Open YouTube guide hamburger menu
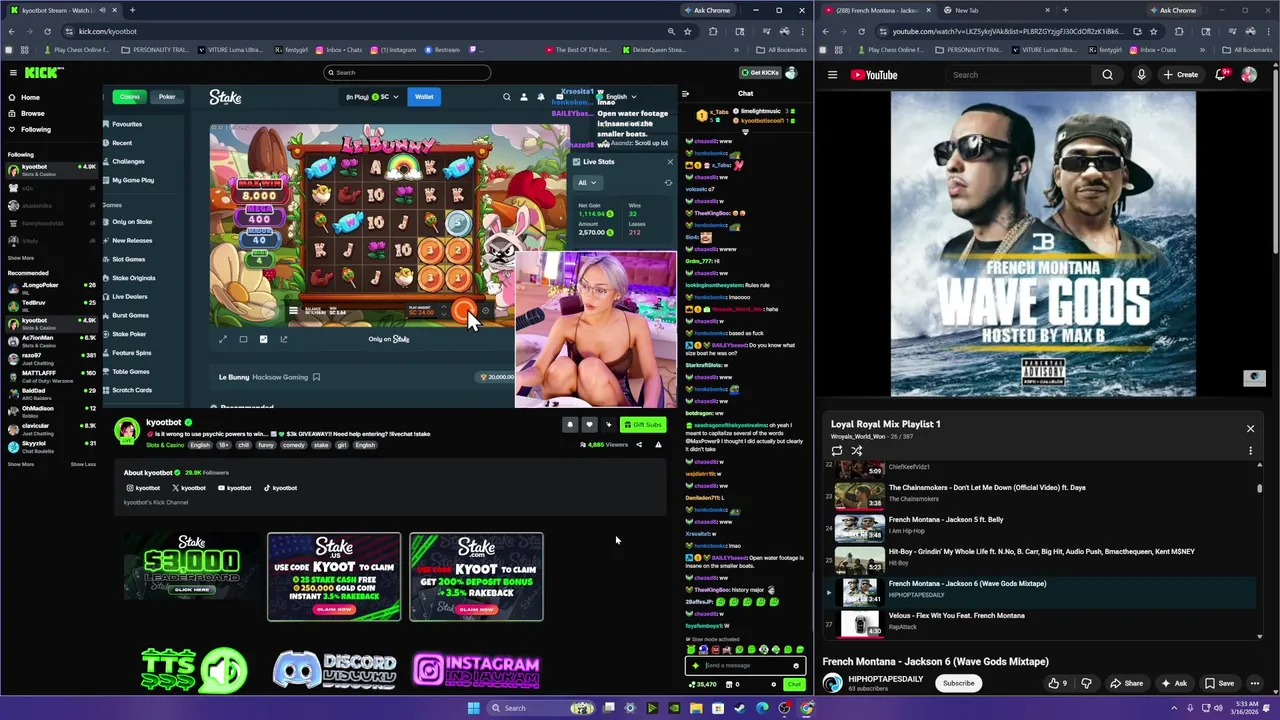Screen dimensions: 1280x720 click(x=832, y=75)
